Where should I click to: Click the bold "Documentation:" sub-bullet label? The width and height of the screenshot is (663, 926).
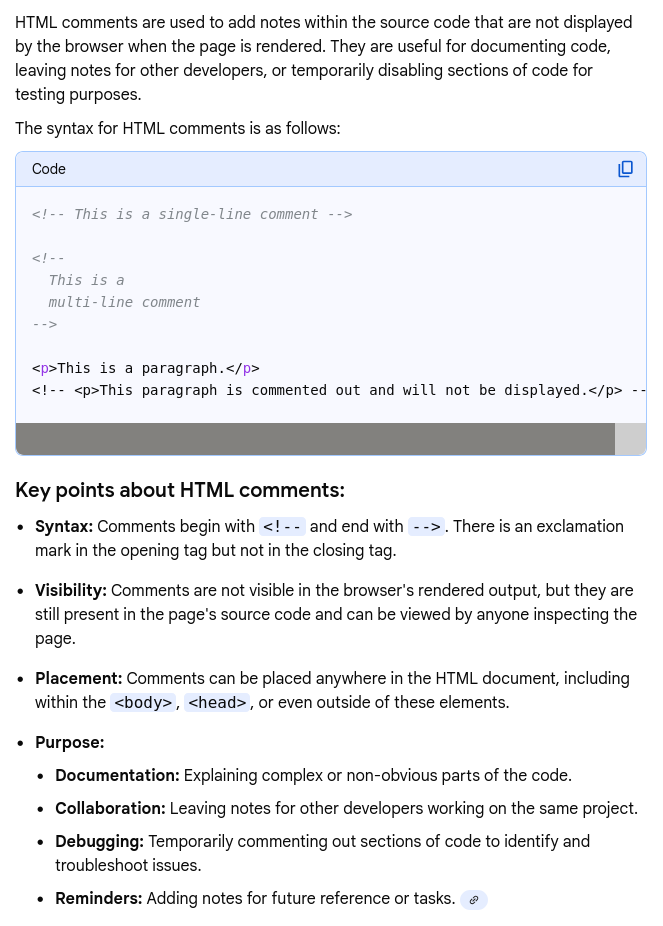coord(117,775)
